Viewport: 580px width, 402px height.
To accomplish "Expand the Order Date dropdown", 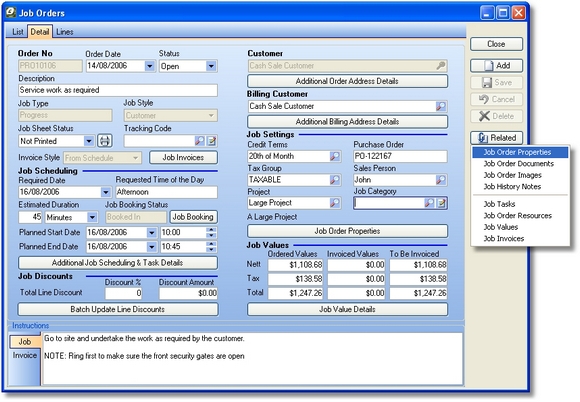I will pyautogui.click(x=149, y=66).
